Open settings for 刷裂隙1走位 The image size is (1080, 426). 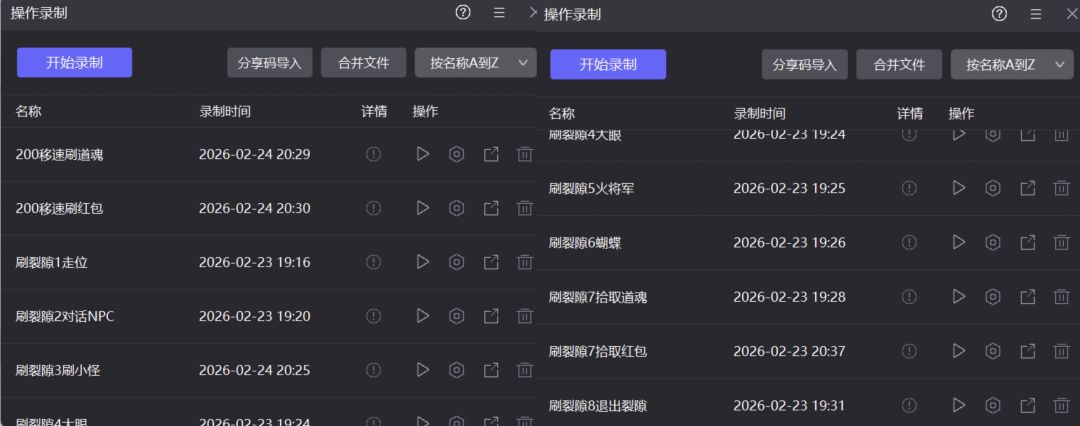pos(456,262)
